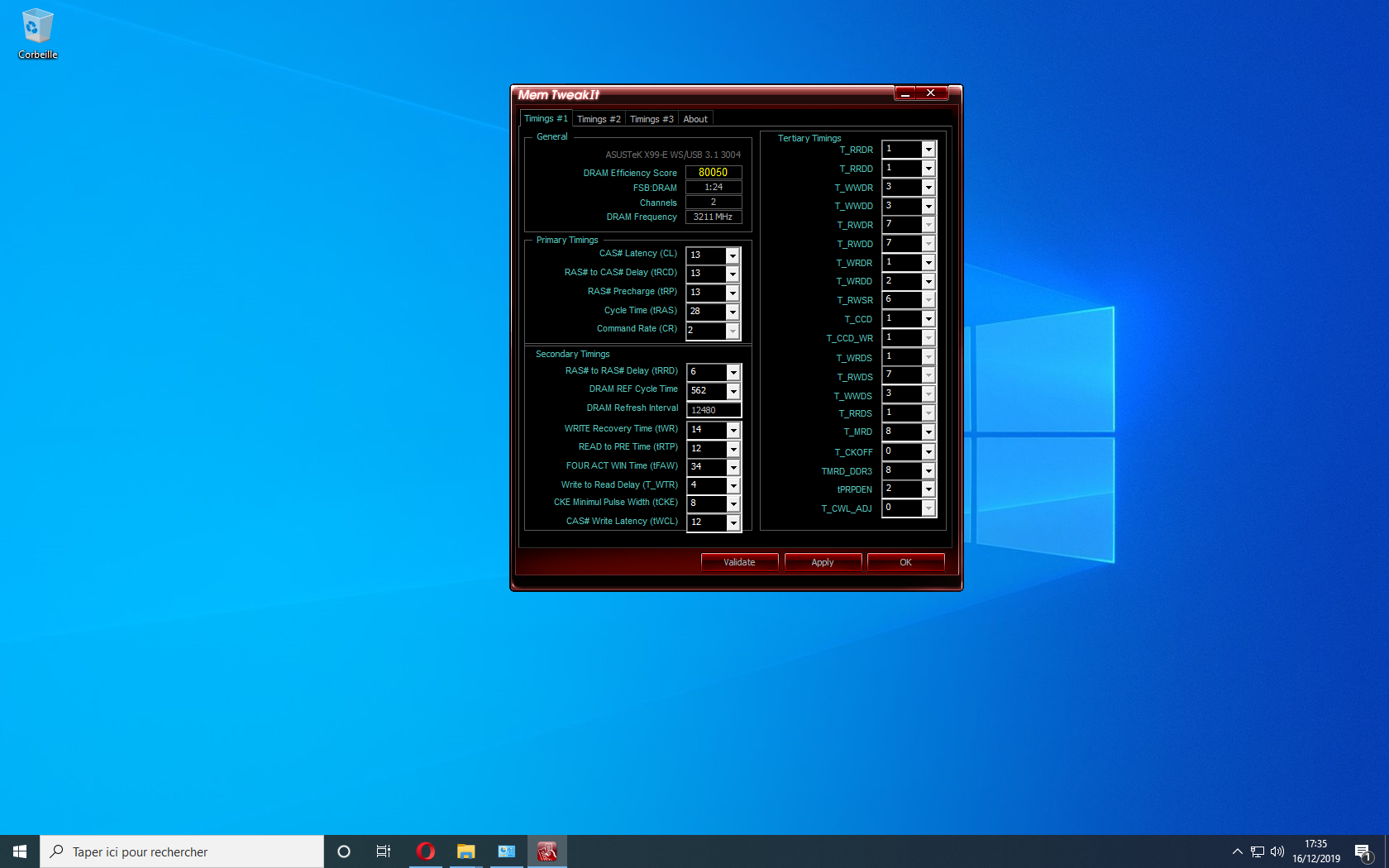This screenshot has width=1389, height=868.
Task: Open the DRAM REF Cycle Time dropdown
Action: click(x=733, y=391)
